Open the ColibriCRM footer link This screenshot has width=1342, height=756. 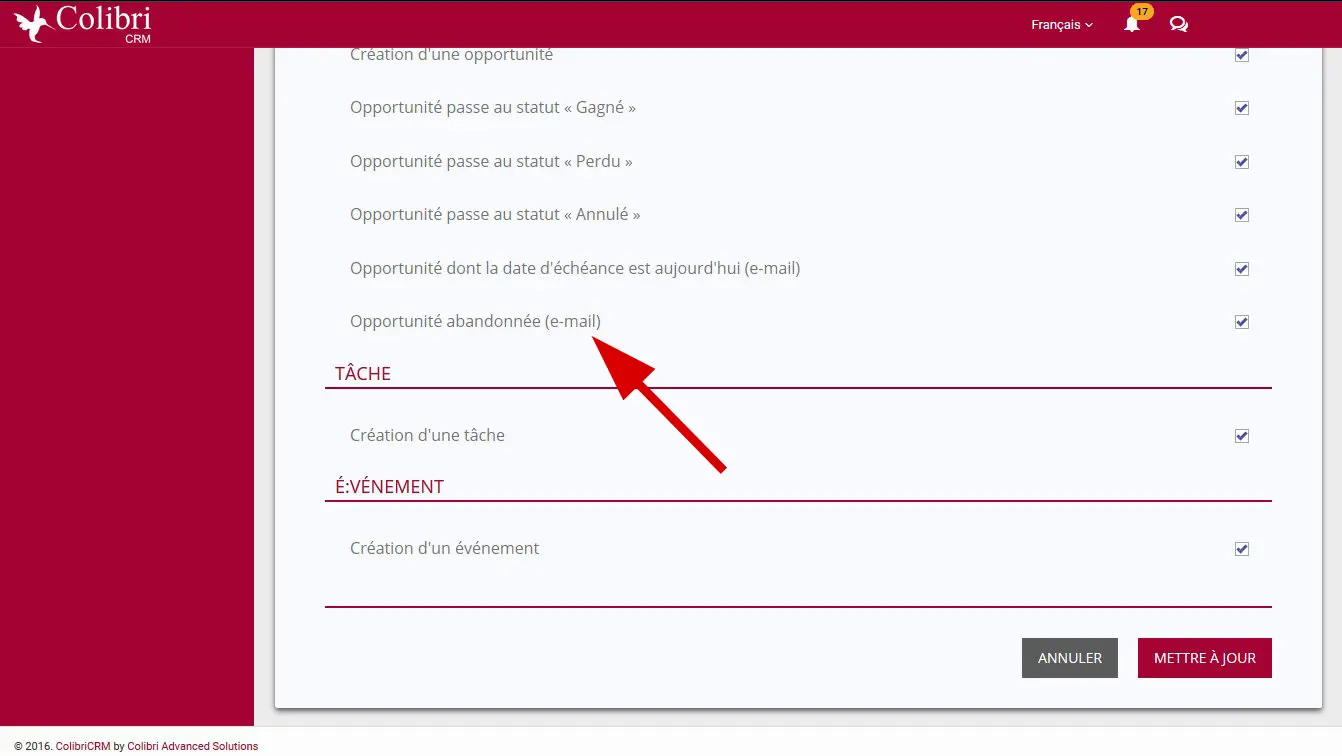point(83,746)
